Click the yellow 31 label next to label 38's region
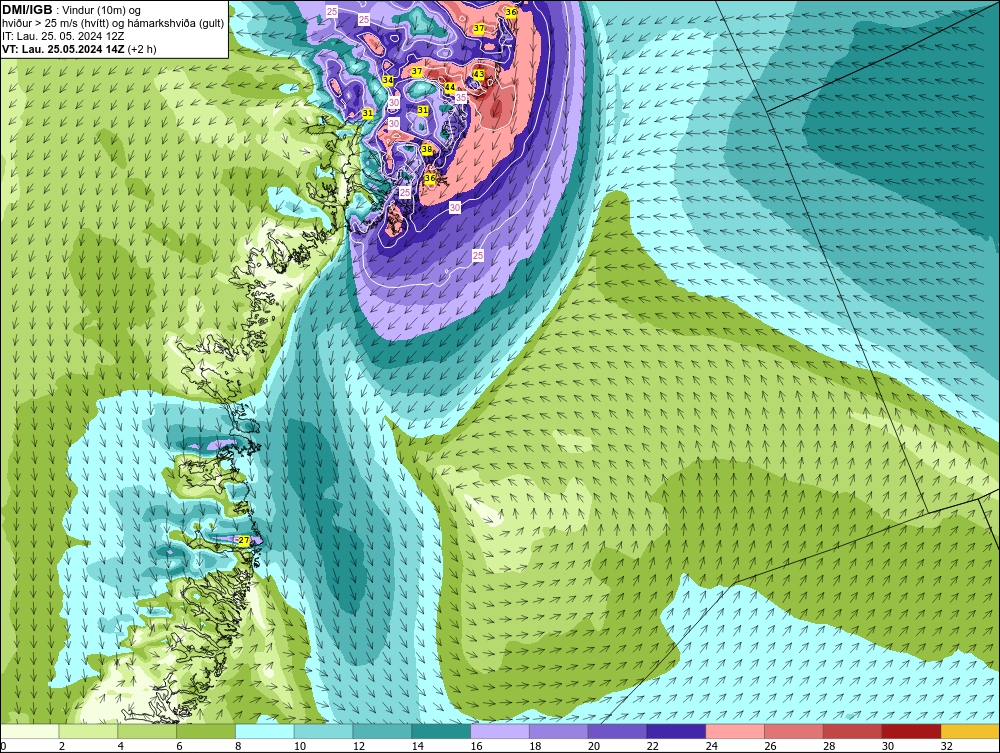This screenshot has height=753, width=1000. 423,110
